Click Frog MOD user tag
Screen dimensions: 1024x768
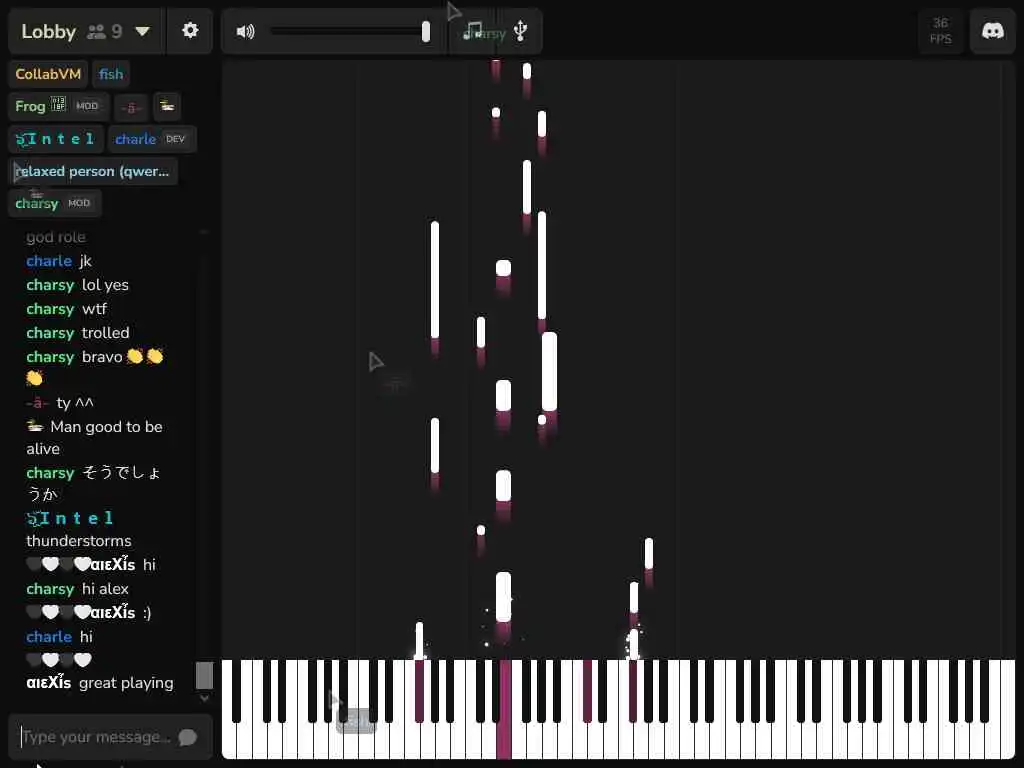tap(57, 106)
